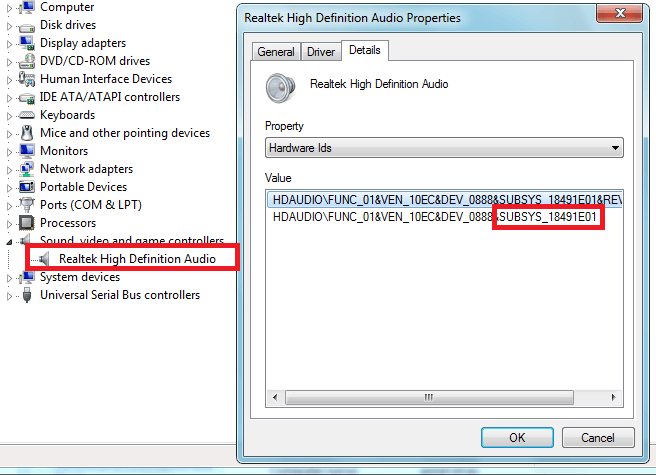
Task: Expand the Human Interface Devices node
Action: (9, 80)
